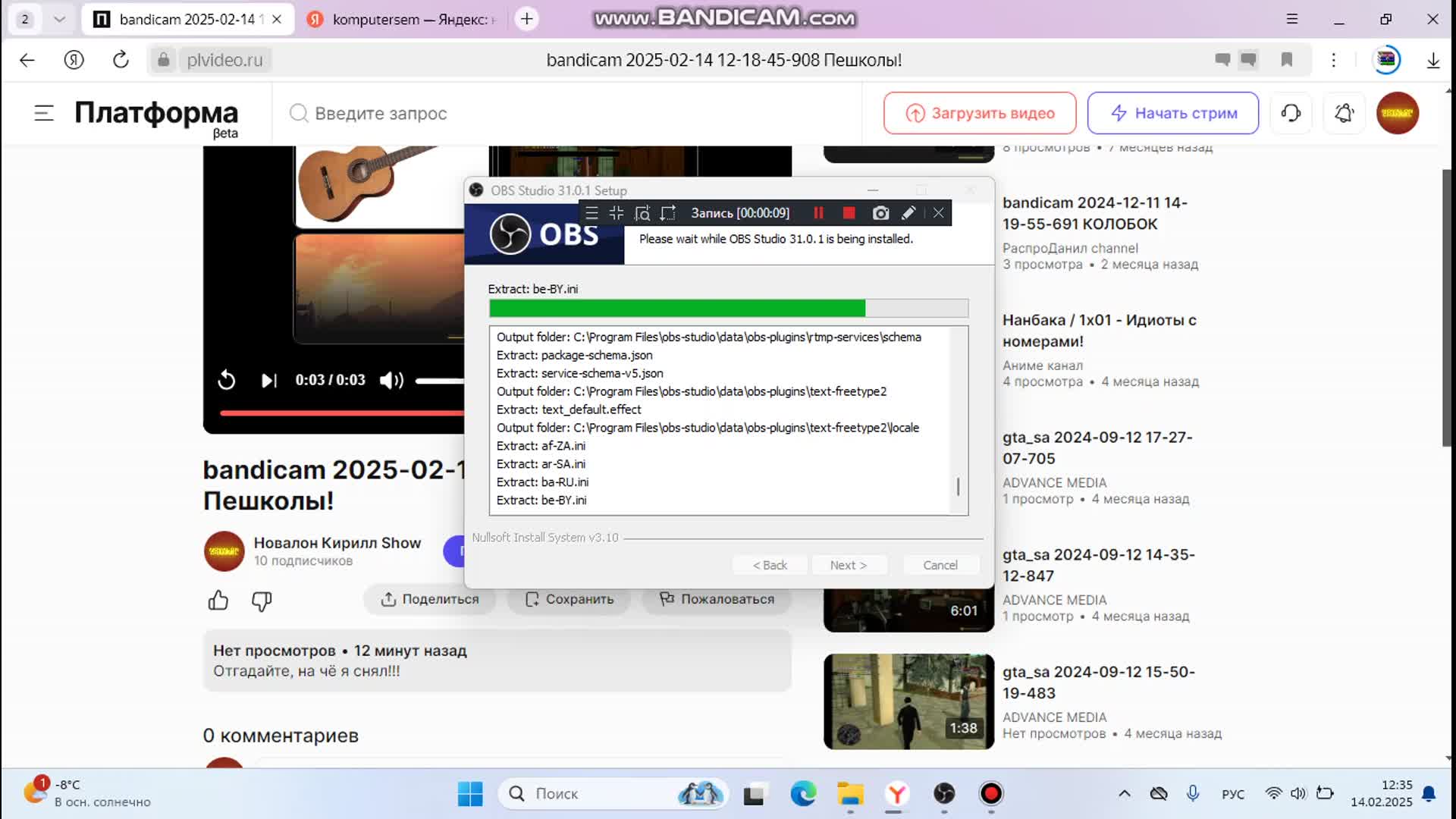
Task: Open Bandicam drawing pencil tool
Action: click(908, 213)
